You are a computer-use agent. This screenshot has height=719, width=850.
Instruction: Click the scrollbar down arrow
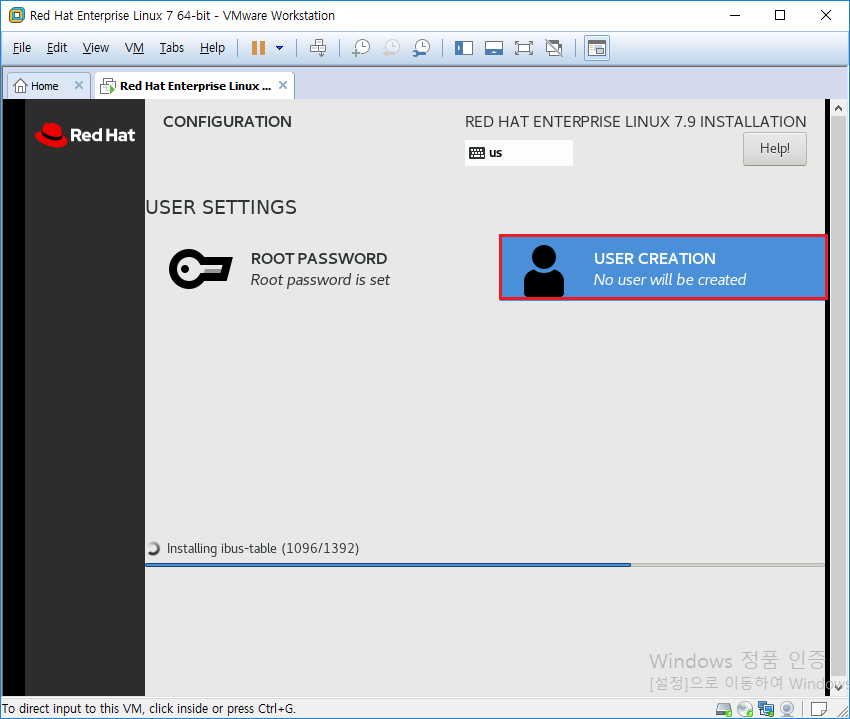coord(838,688)
